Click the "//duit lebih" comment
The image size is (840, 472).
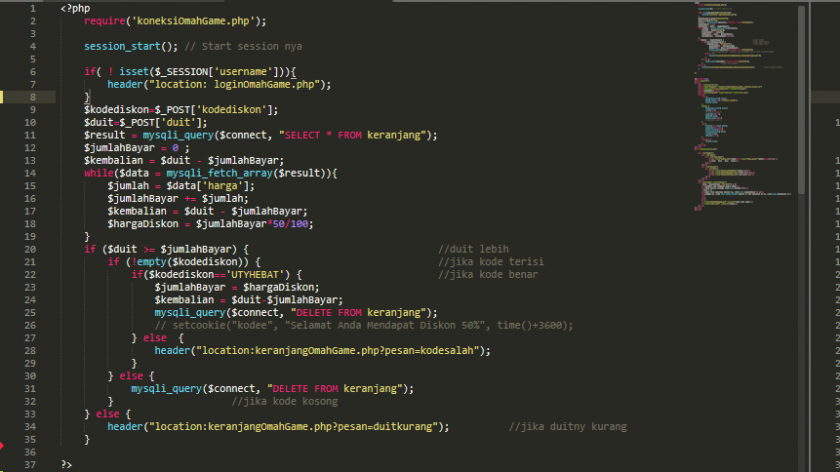[x=474, y=249]
